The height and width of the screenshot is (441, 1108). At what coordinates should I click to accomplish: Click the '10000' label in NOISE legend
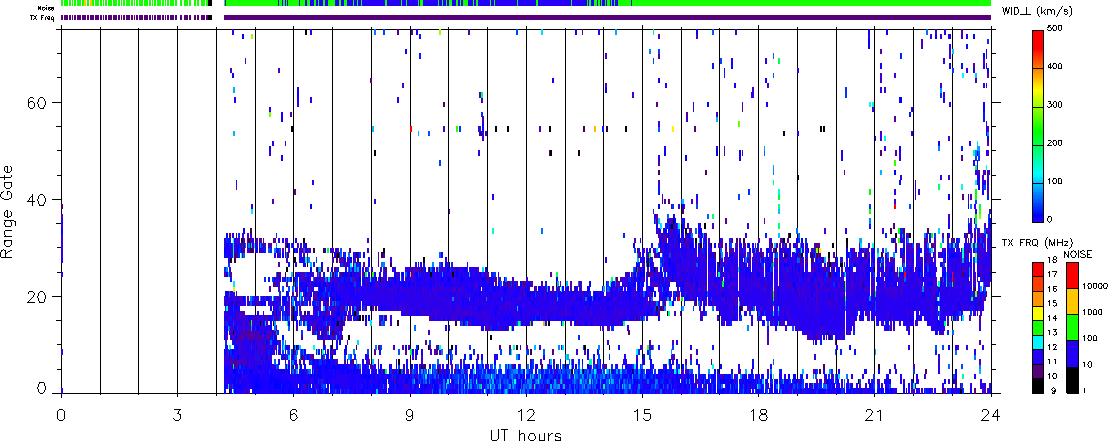1096,288
